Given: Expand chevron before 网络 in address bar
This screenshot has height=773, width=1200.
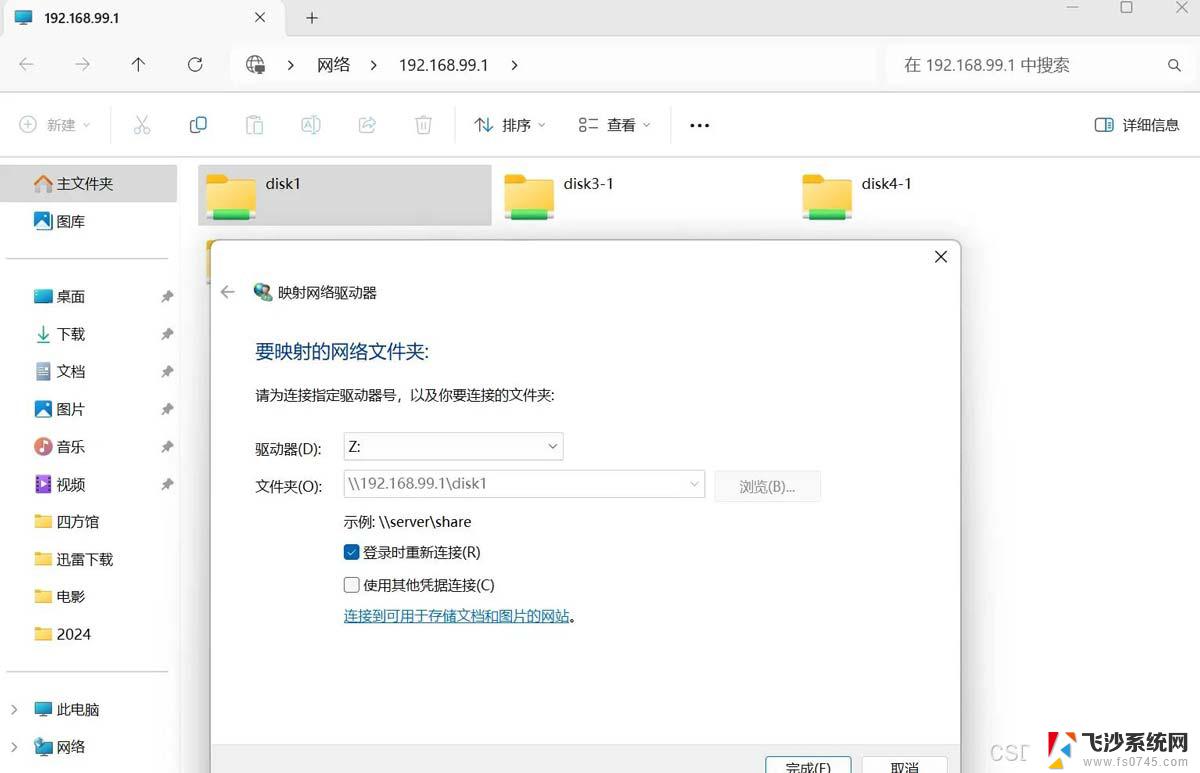Looking at the screenshot, I should [x=291, y=65].
